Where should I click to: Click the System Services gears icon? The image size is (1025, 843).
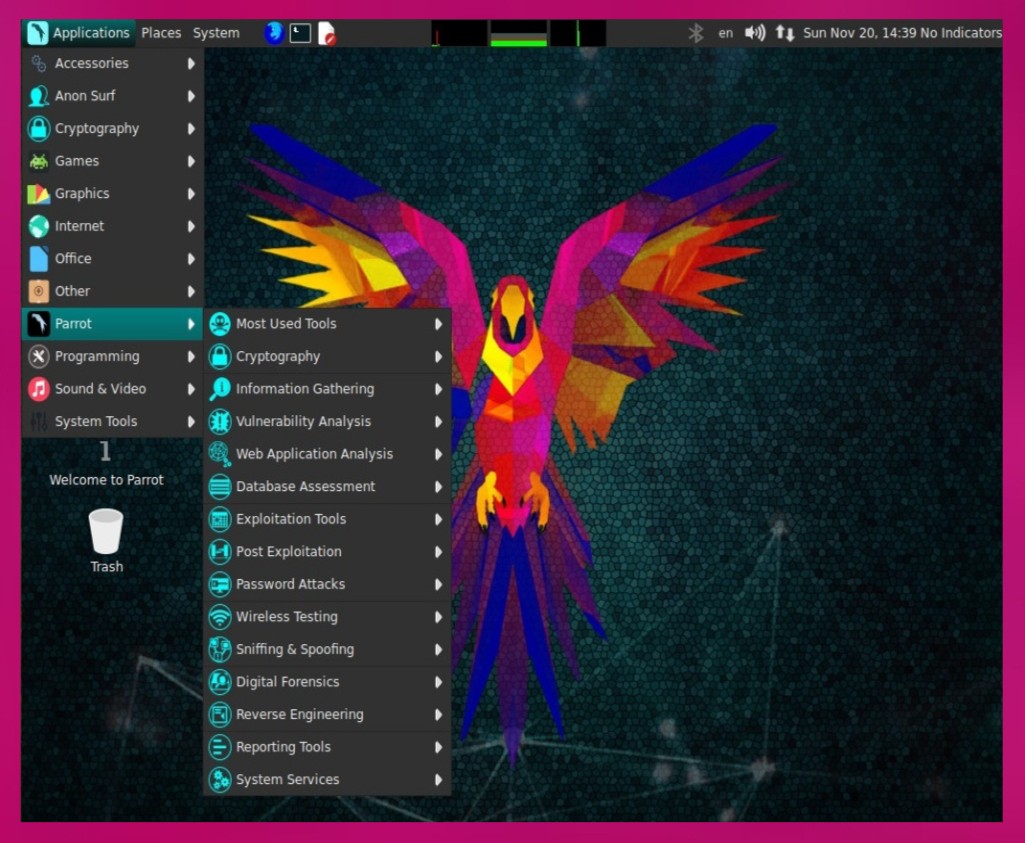coord(220,780)
